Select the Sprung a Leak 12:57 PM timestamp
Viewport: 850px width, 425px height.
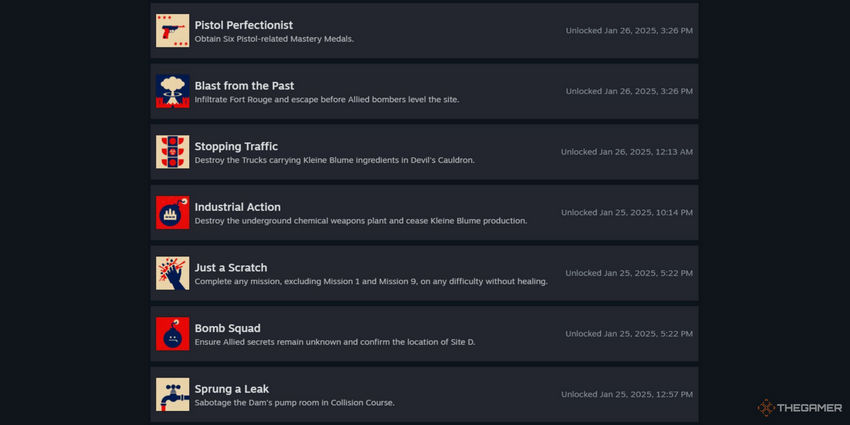(x=627, y=395)
